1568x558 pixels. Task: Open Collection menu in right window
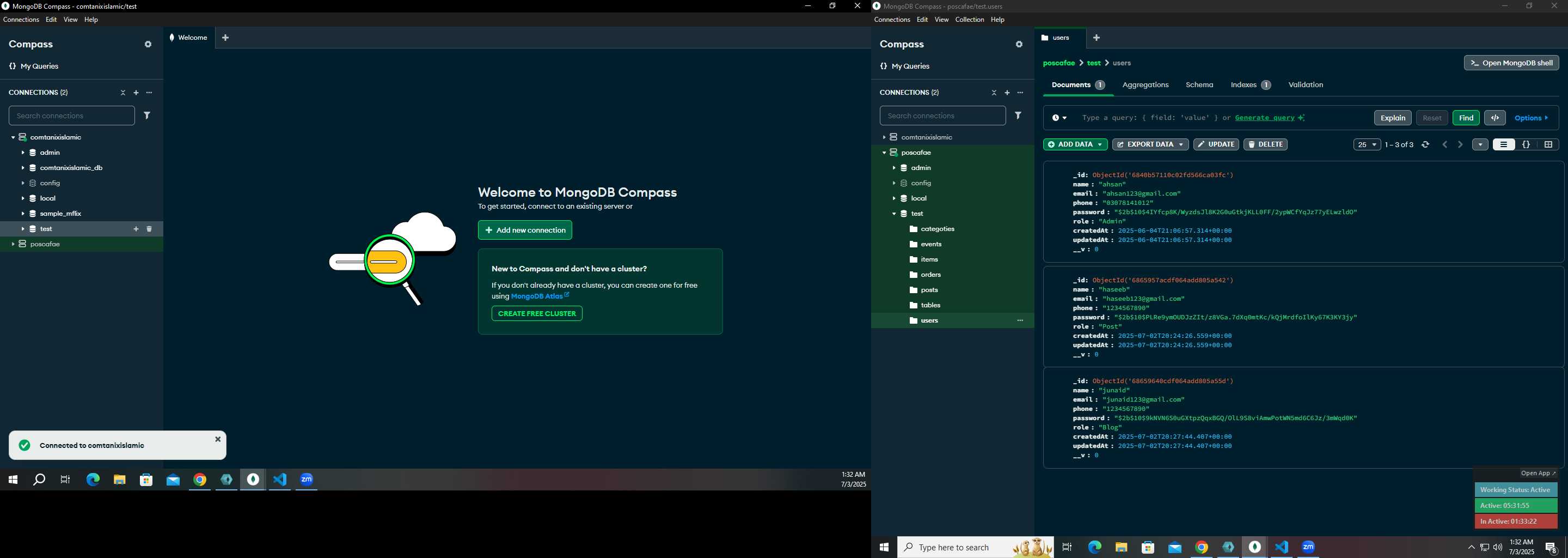[969, 20]
